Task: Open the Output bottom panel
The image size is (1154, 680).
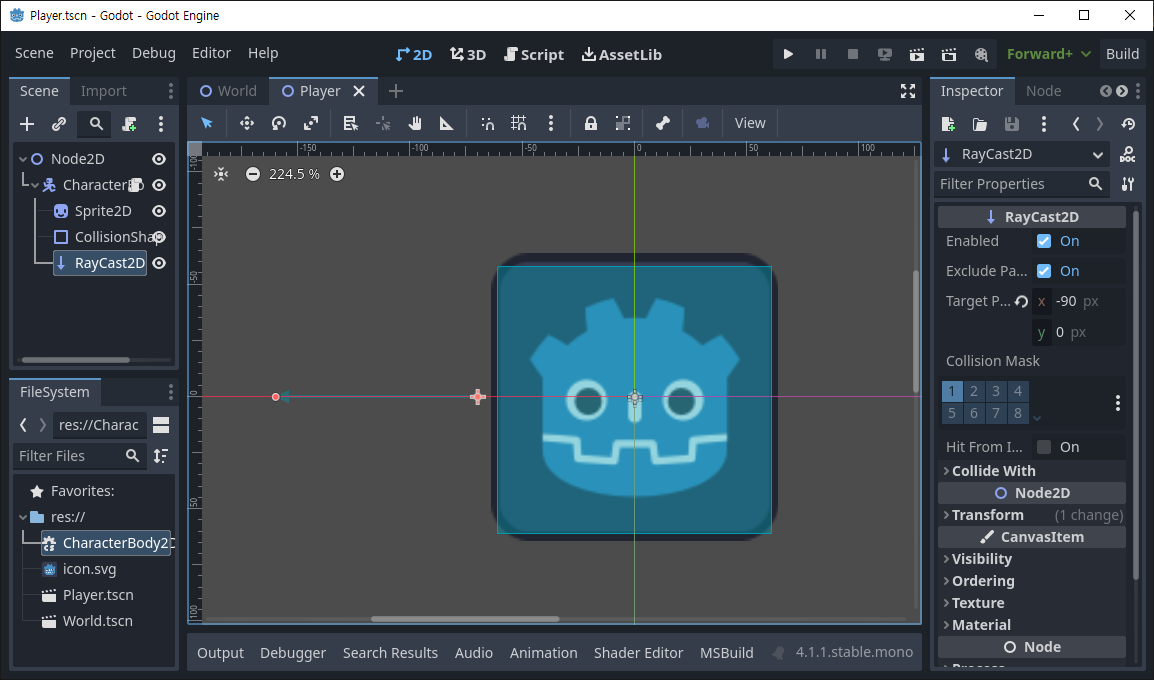Action: (220, 653)
